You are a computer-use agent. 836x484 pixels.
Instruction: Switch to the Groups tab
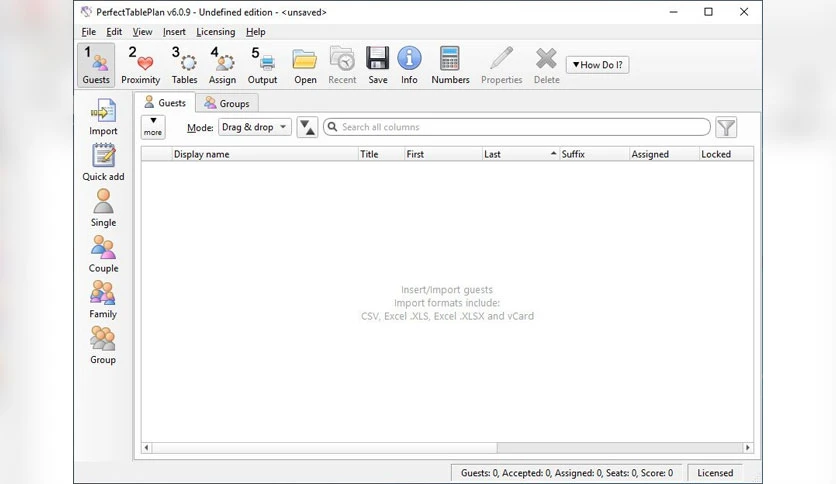click(x=227, y=103)
